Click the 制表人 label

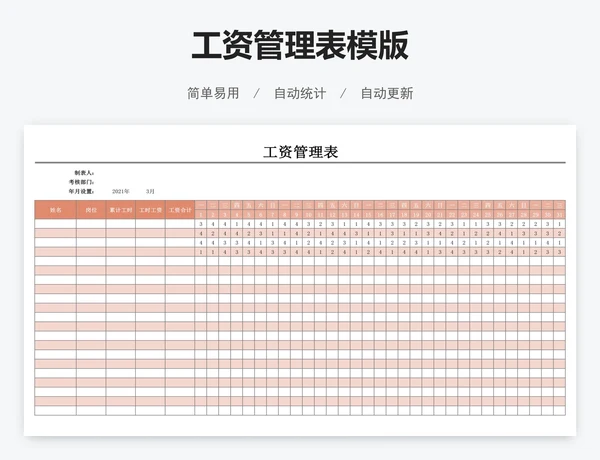click(84, 173)
